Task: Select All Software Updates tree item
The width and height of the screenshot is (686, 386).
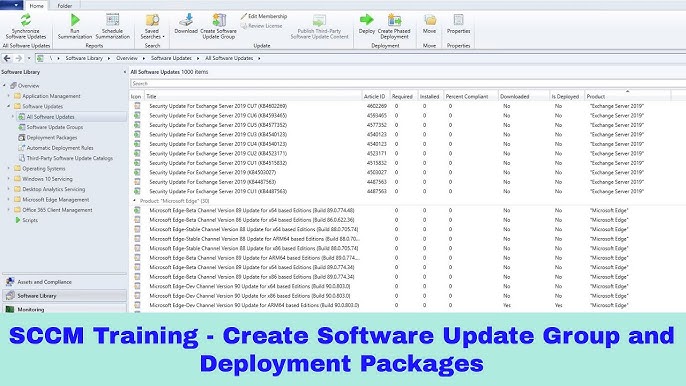Action: tap(50, 117)
